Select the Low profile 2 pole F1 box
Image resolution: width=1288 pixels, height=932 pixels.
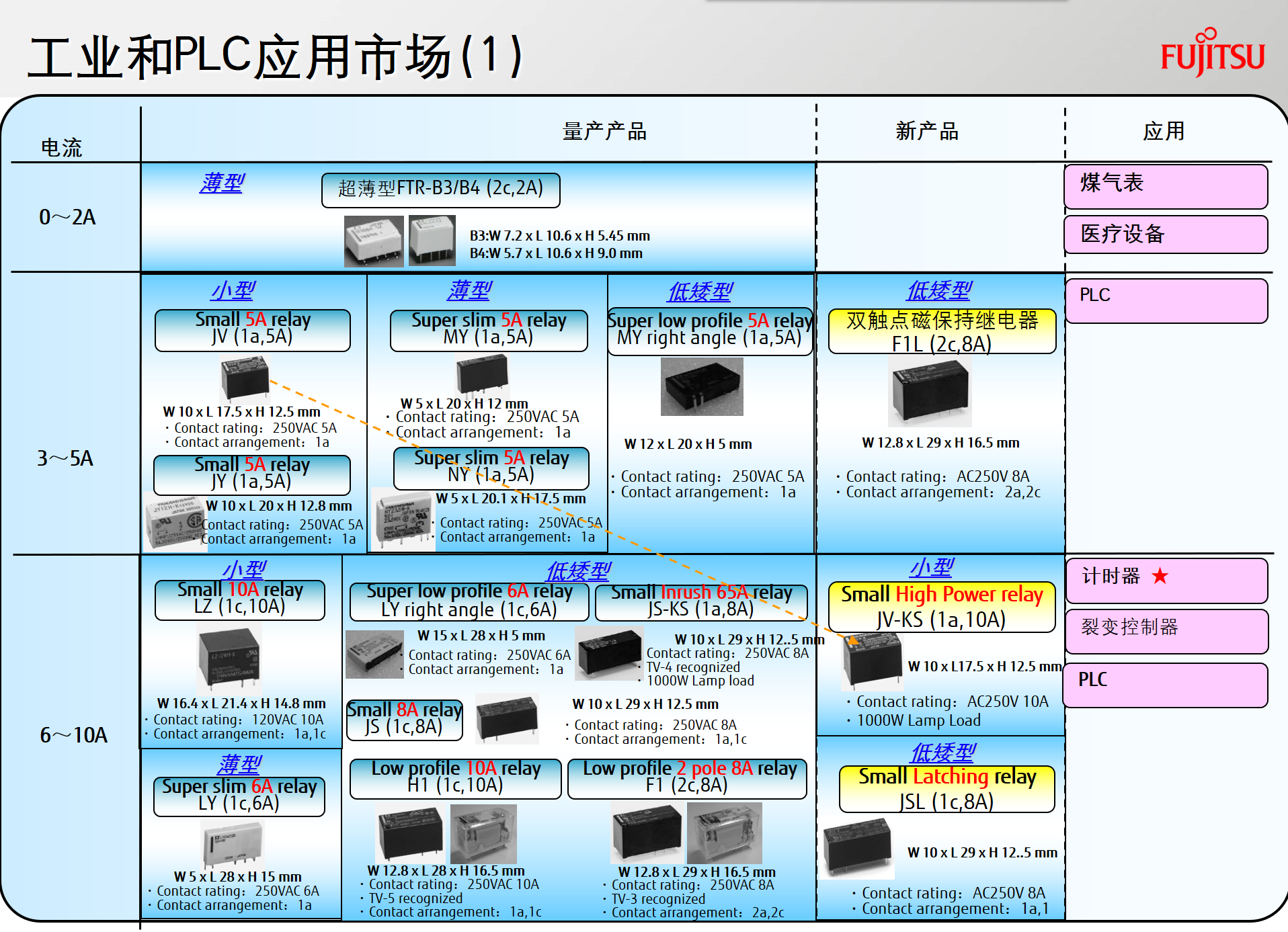(x=688, y=779)
